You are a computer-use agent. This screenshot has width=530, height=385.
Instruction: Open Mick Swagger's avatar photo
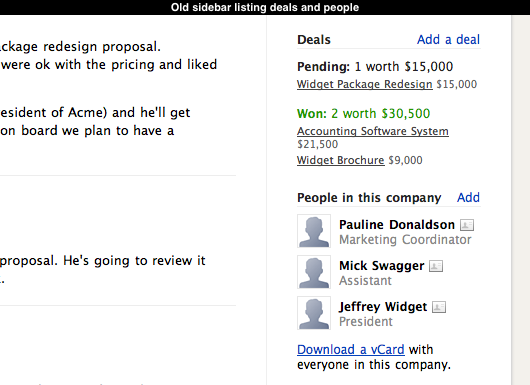(x=314, y=272)
